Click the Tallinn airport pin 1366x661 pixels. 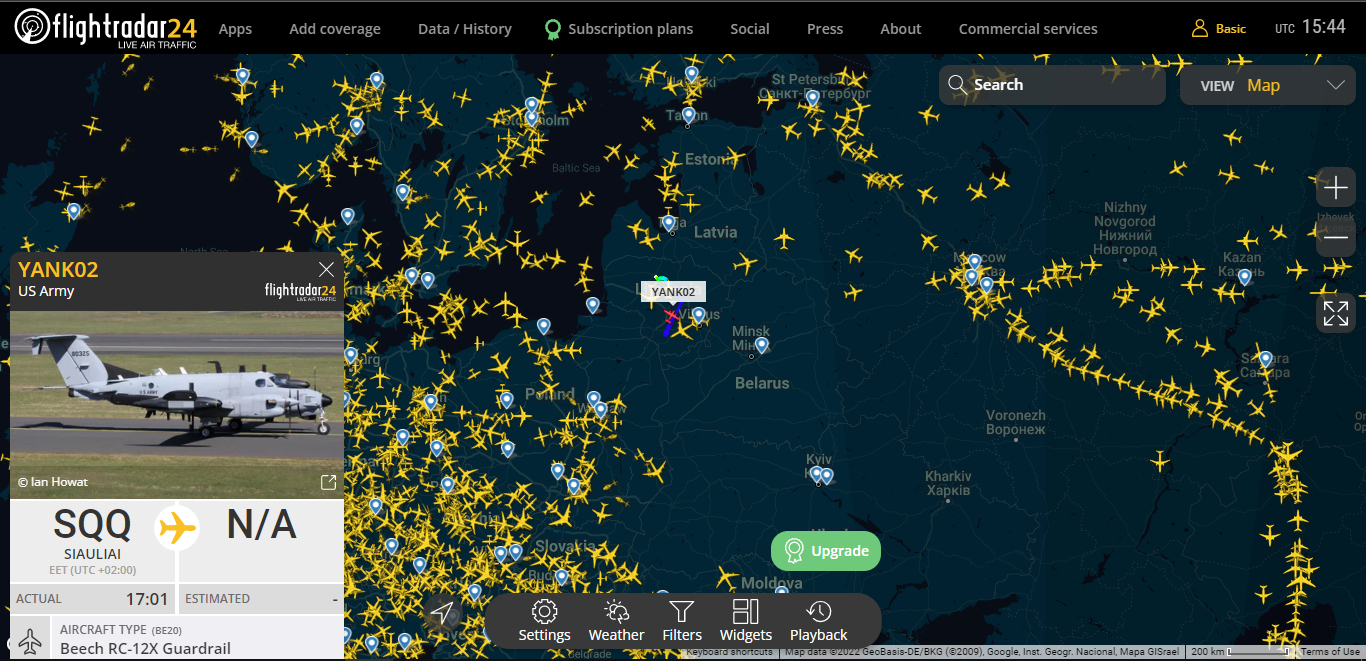coord(687,116)
